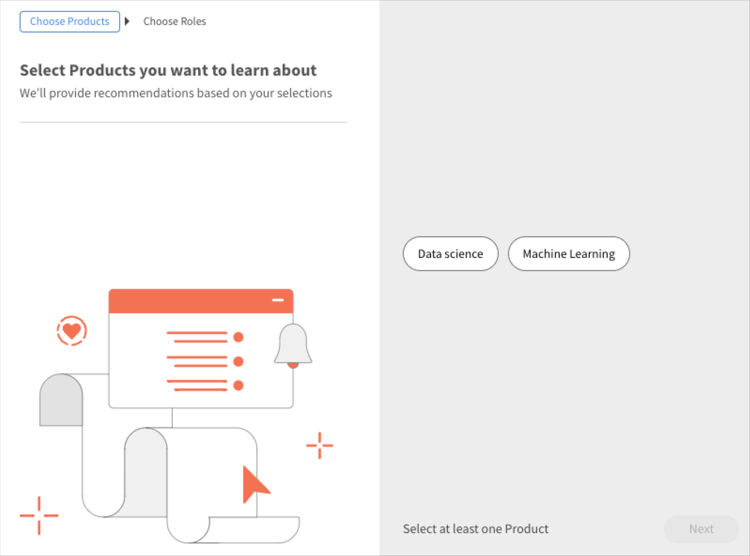Viewport: 750px width, 556px height.
Task: Click the disabled Next button
Action: click(701, 529)
